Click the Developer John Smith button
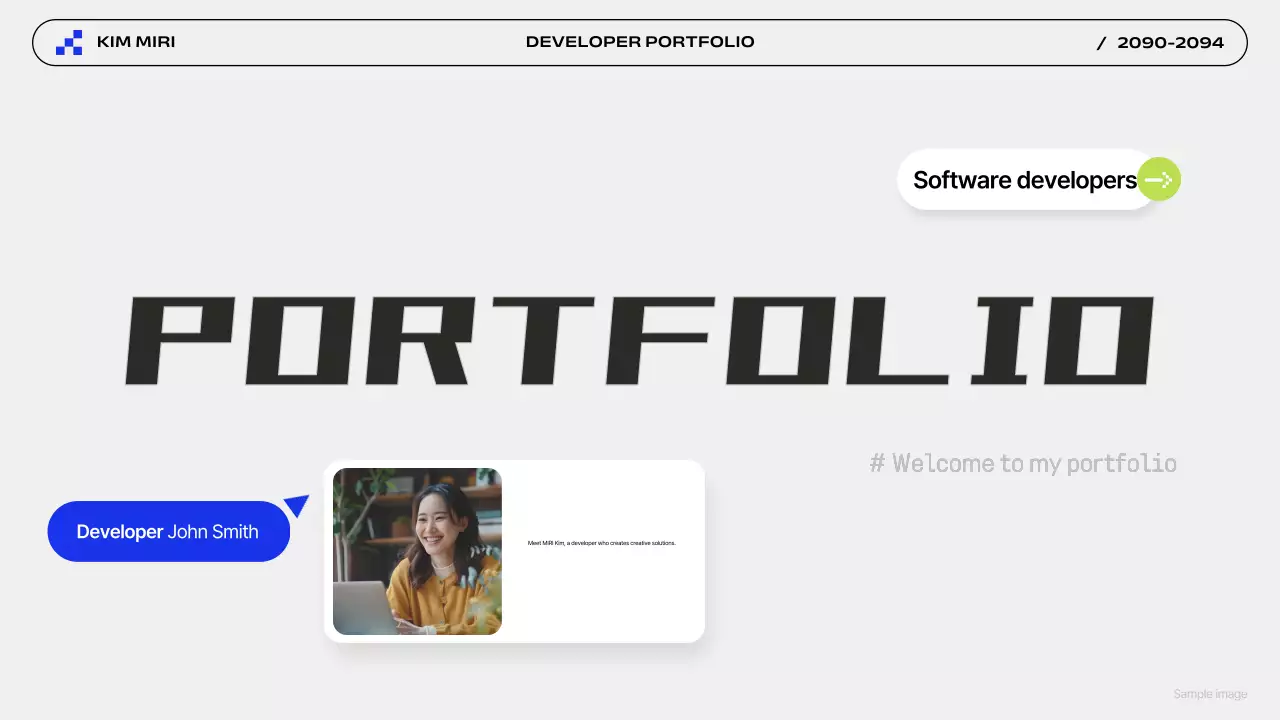 (168, 531)
